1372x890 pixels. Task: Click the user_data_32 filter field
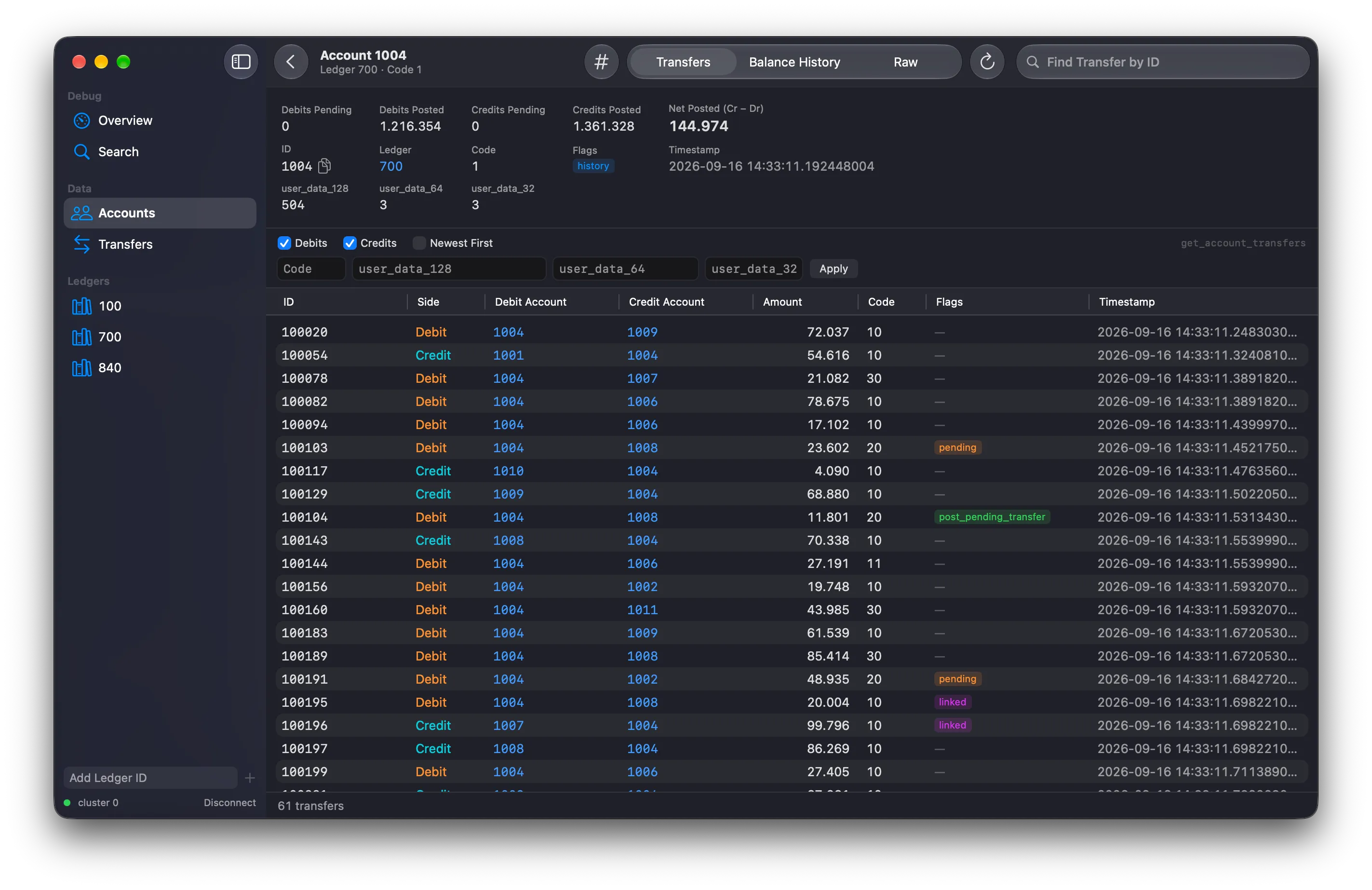coord(753,268)
